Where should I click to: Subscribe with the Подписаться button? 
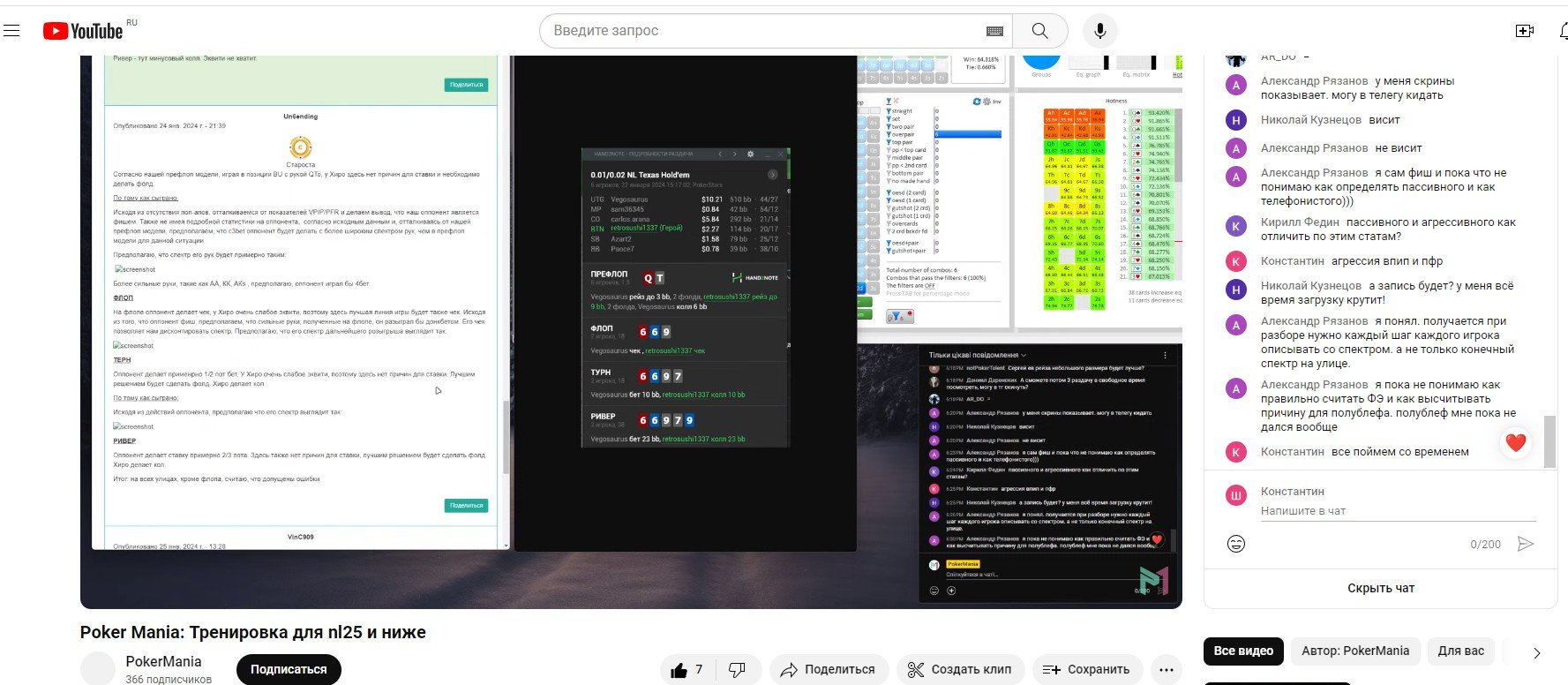pyautogui.click(x=289, y=670)
